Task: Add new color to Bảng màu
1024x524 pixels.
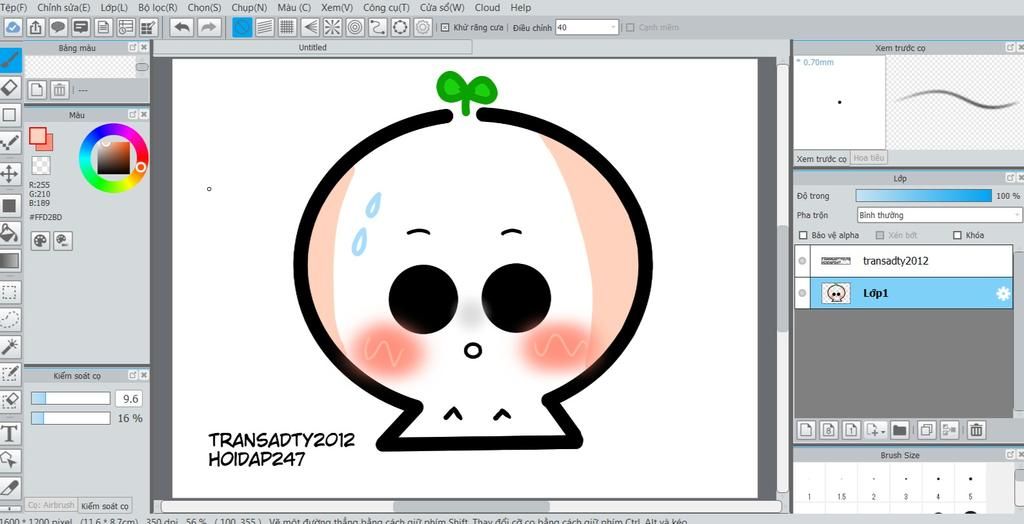Action: (x=37, y=90)
